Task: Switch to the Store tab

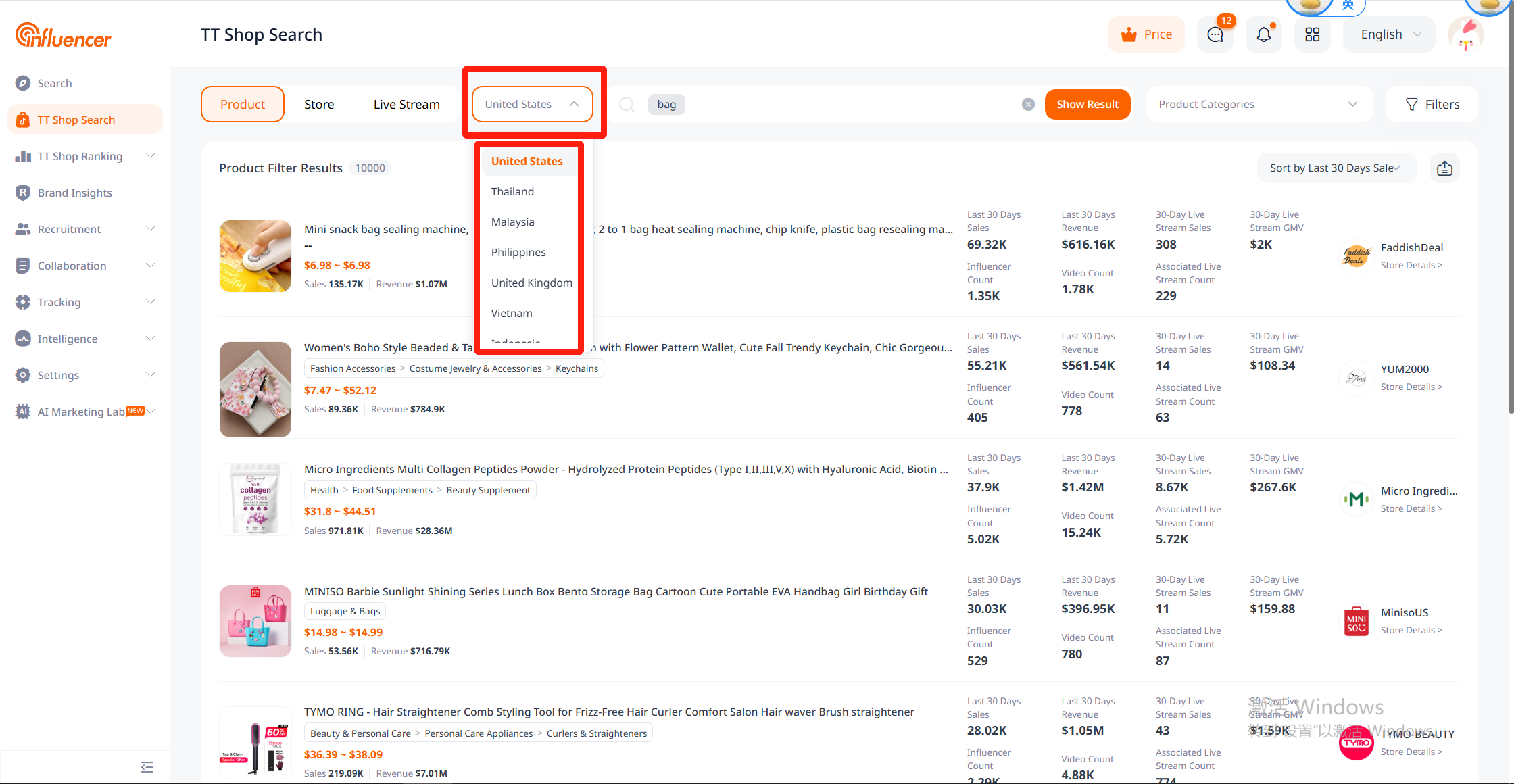Action: tap(319, 104)
